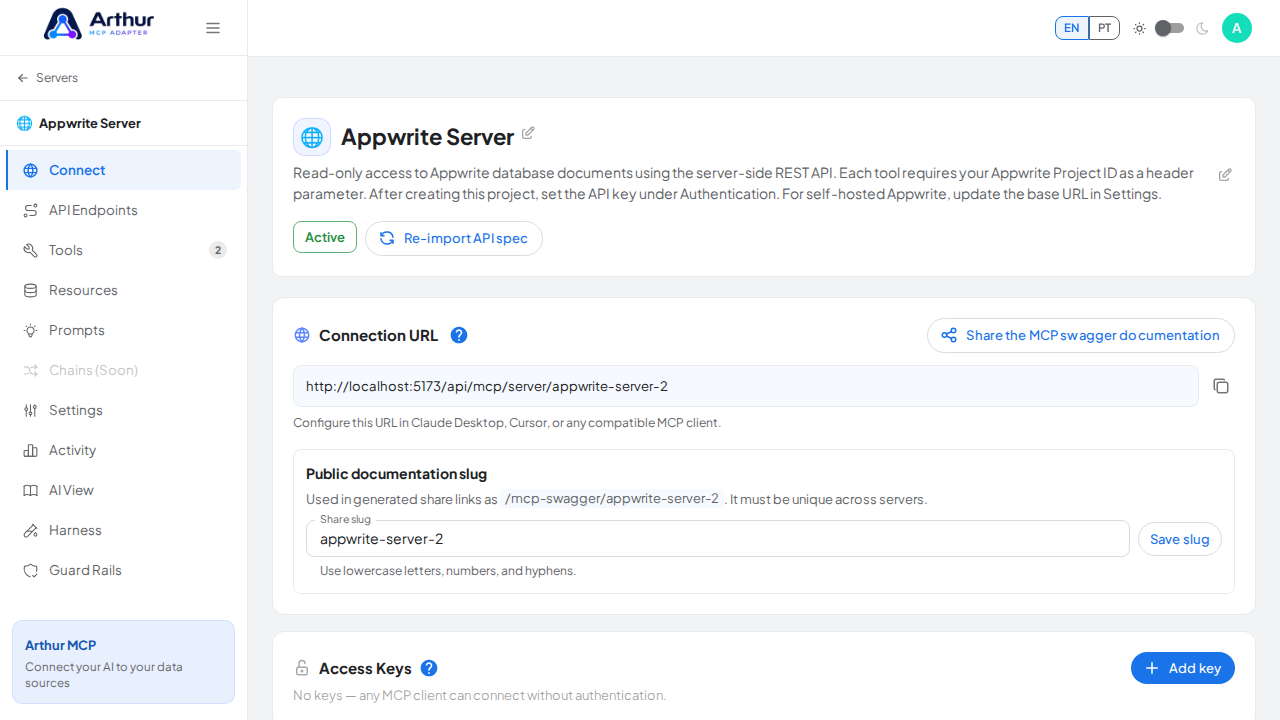The width and height of the screenshot is (1280, 720).
Task: Click the Chains (Soon) sidebar entry
Action: (124, 370)
